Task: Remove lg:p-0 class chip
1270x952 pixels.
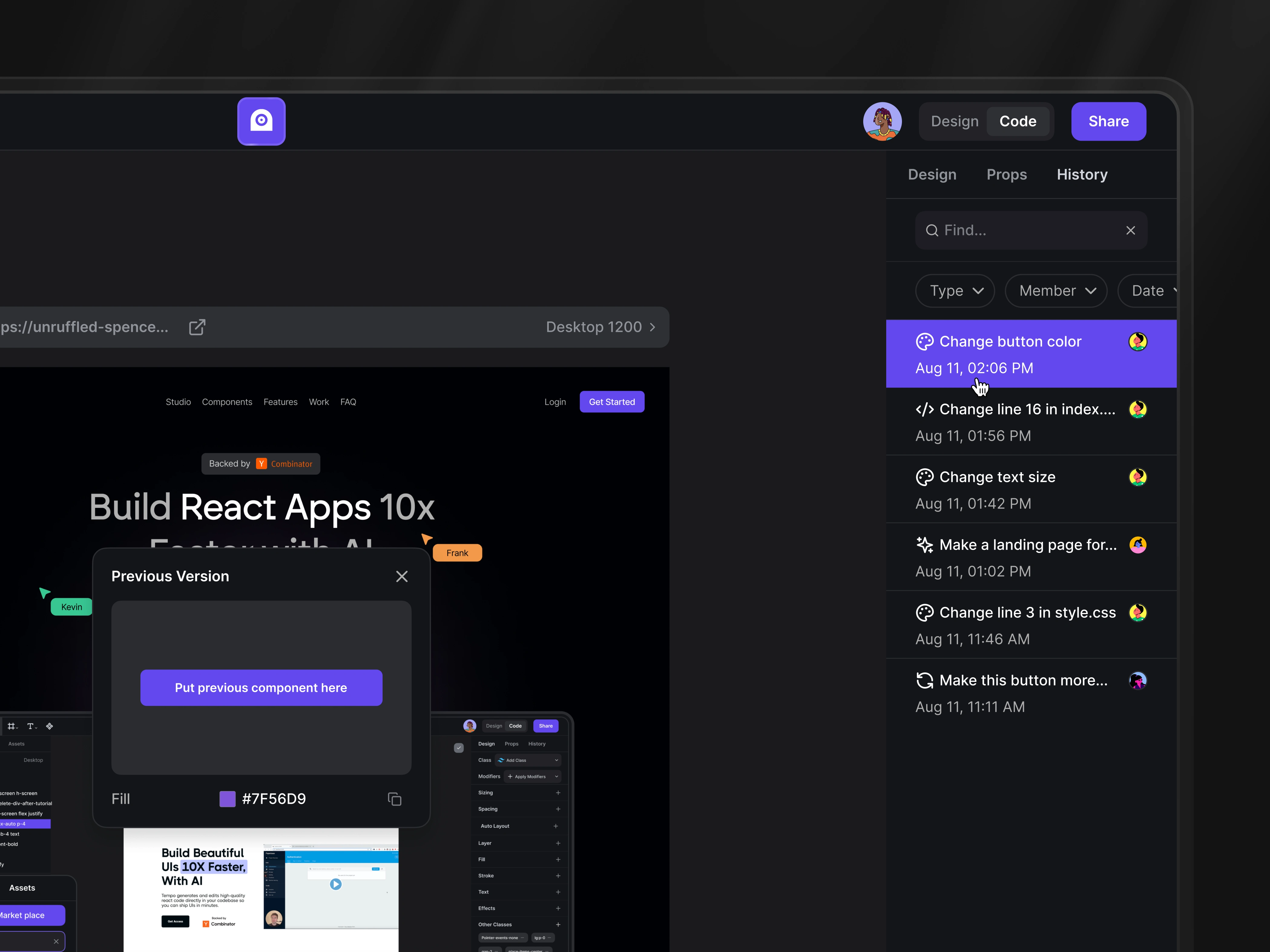Action: (x=549, y=938)
